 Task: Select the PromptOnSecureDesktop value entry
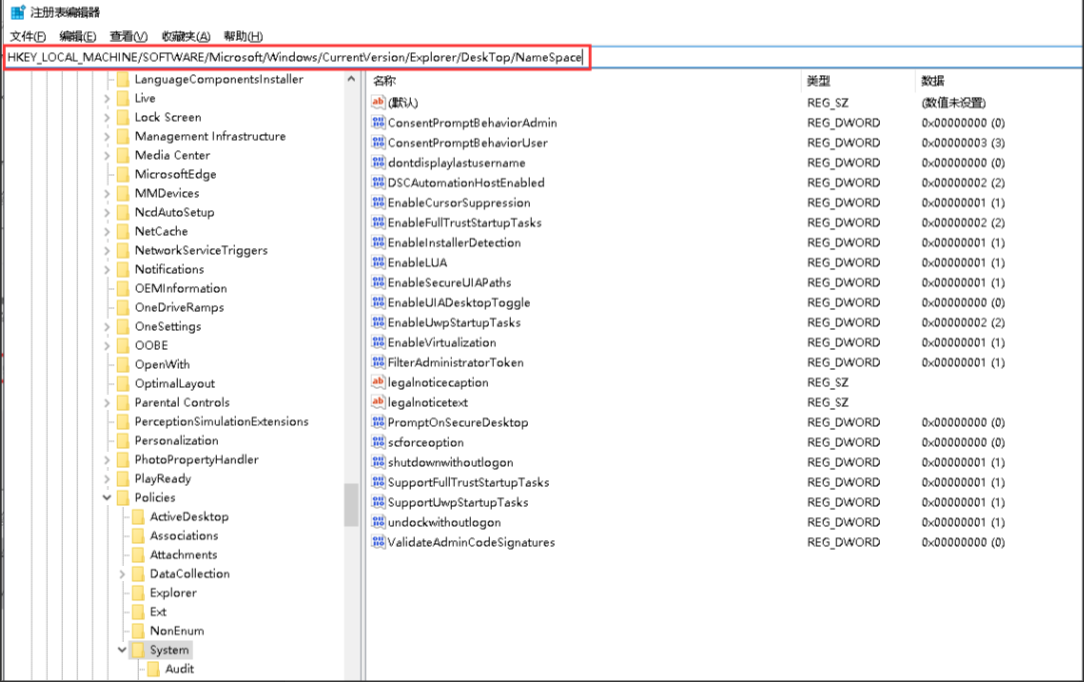(x=457, y=422)
